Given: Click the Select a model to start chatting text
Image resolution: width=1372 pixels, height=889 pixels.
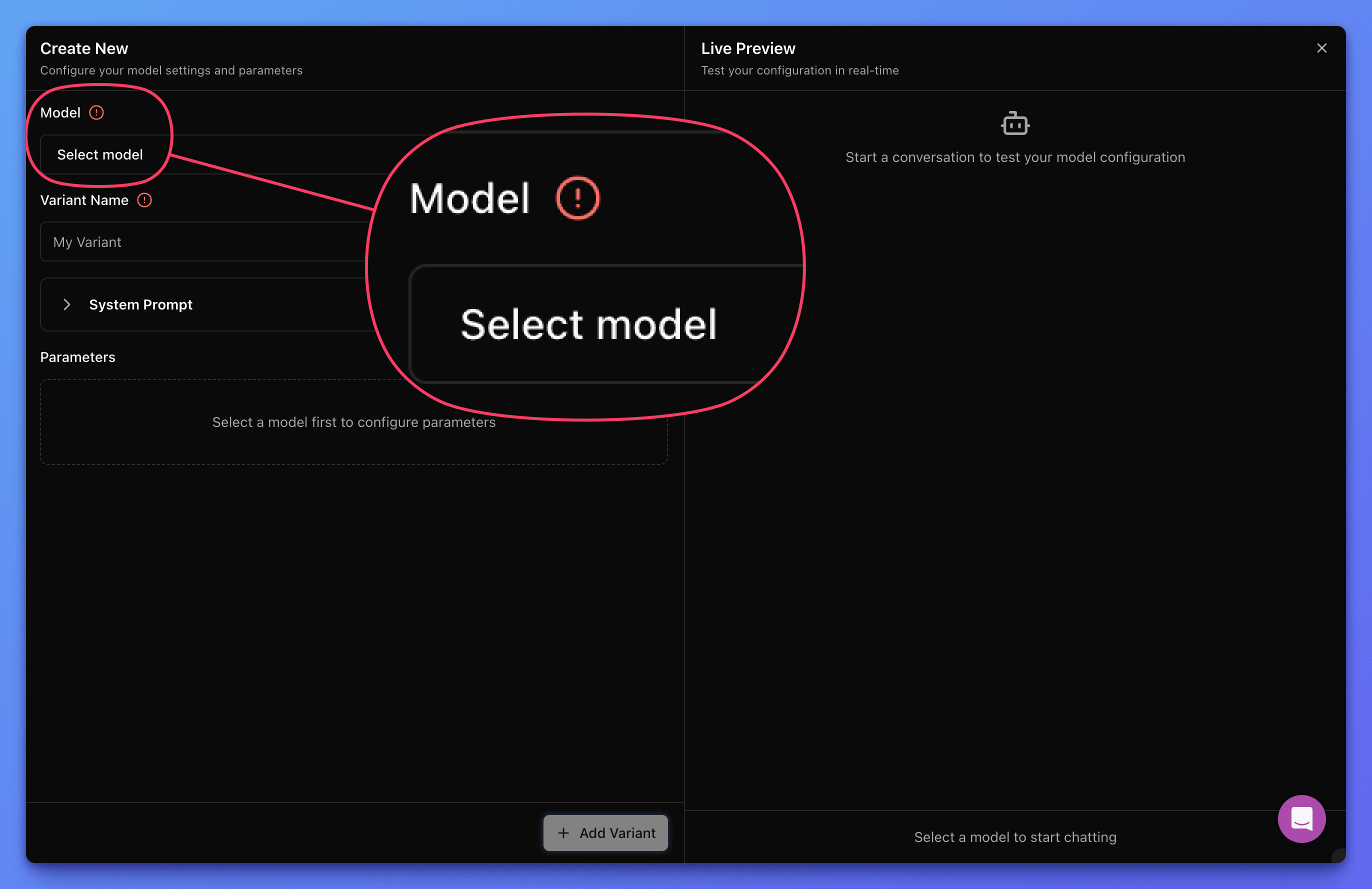Looking at the screenshot, I should pyautogui.click(x=1014, y=837).
